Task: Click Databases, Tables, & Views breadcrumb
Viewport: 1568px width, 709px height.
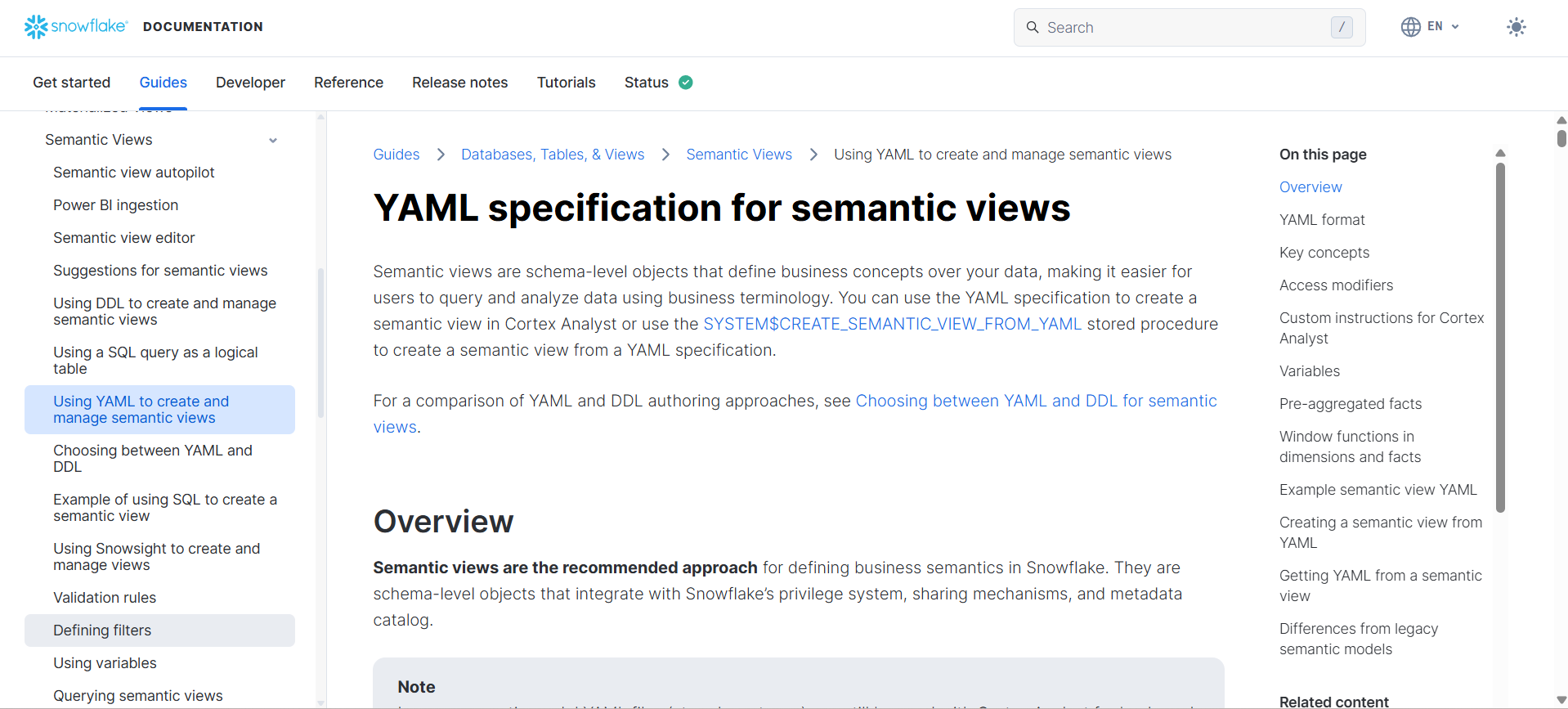Action: click(553, 155)
